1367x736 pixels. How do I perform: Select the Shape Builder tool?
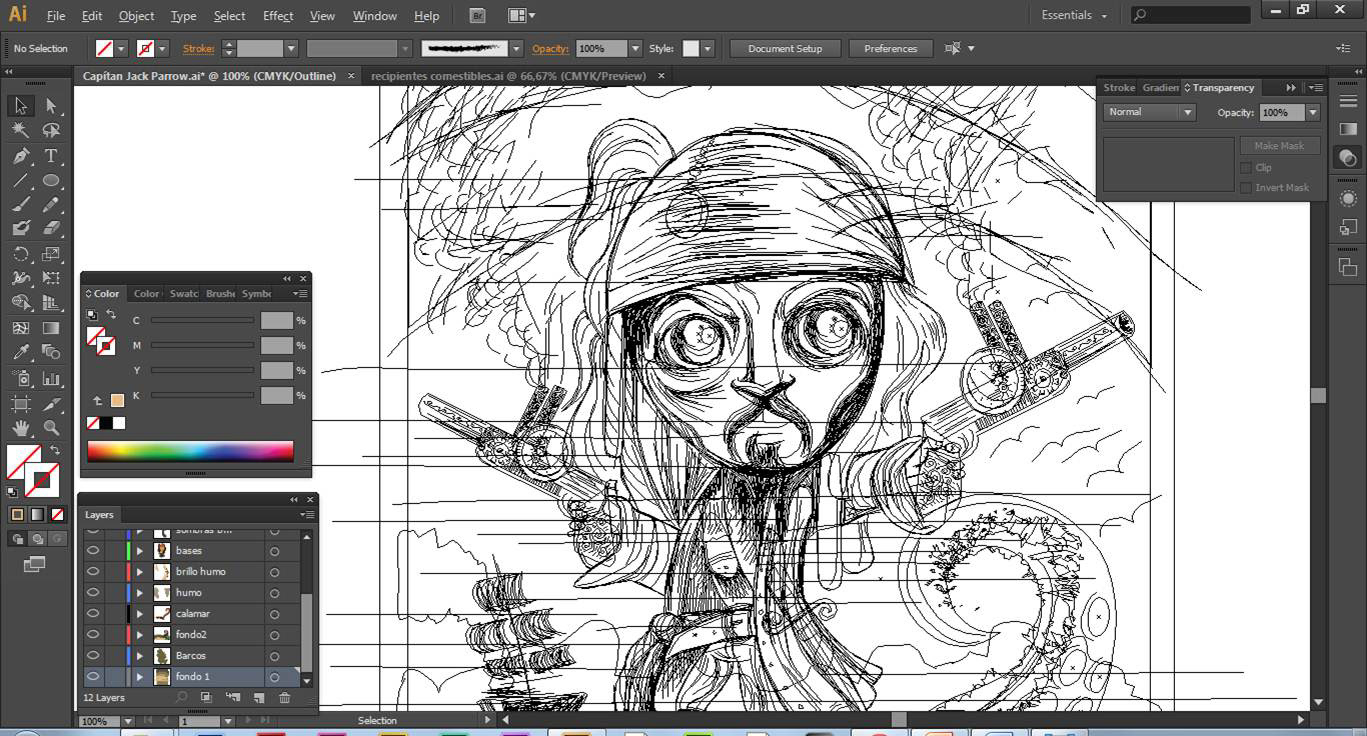(x=20, y=302)
